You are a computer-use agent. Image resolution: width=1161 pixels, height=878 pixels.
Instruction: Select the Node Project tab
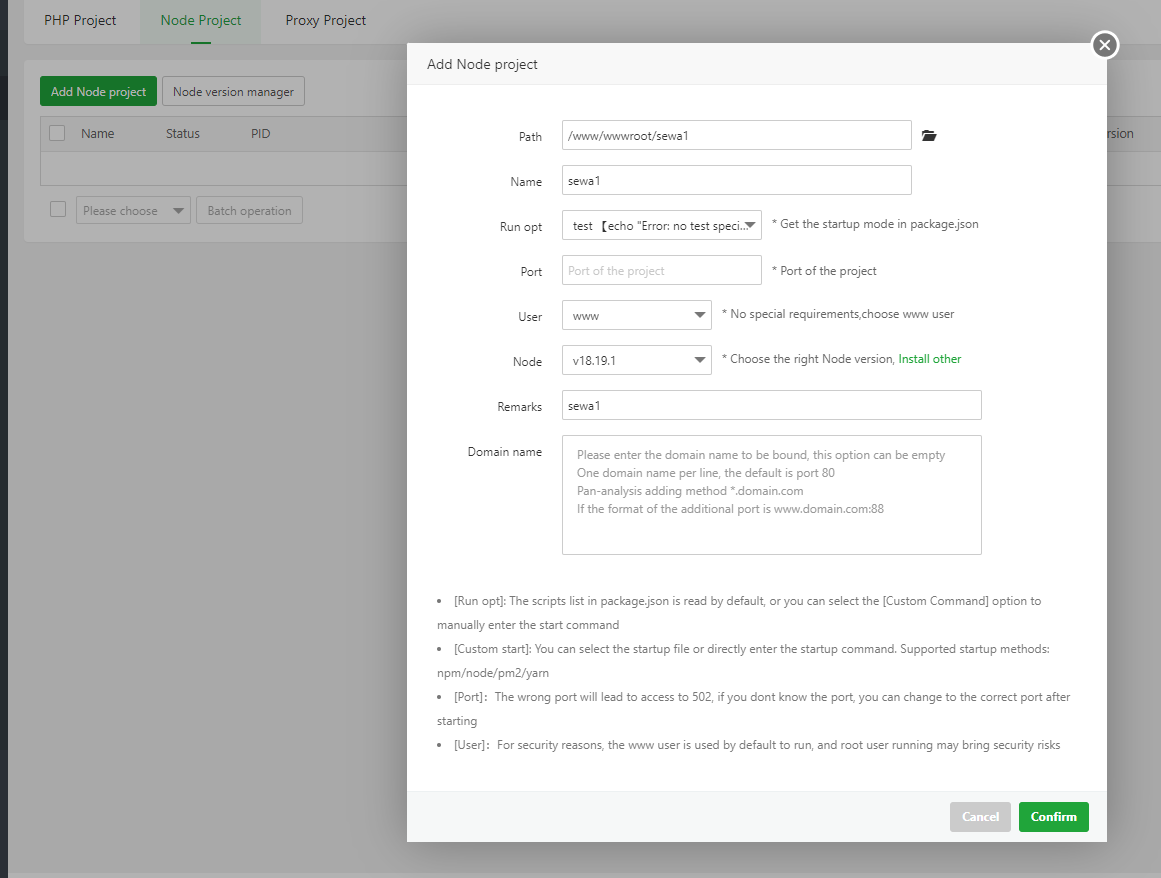point(200,20)
